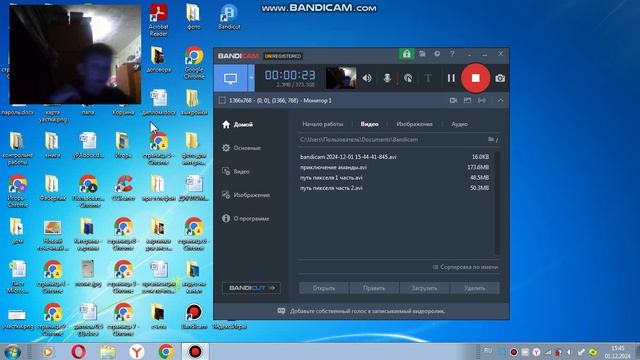Open Chrome from the taskbar
Screen dimensions: 640x360
[166, 351]
